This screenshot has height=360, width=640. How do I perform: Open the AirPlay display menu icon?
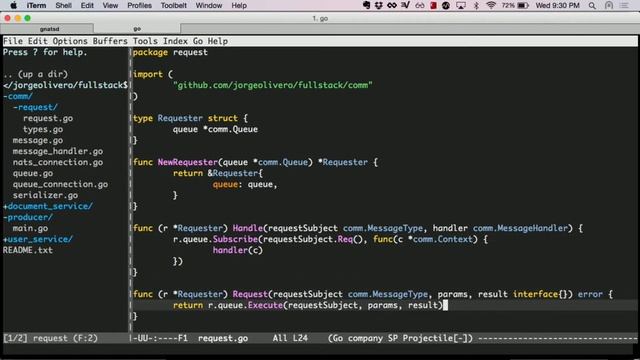461,5
